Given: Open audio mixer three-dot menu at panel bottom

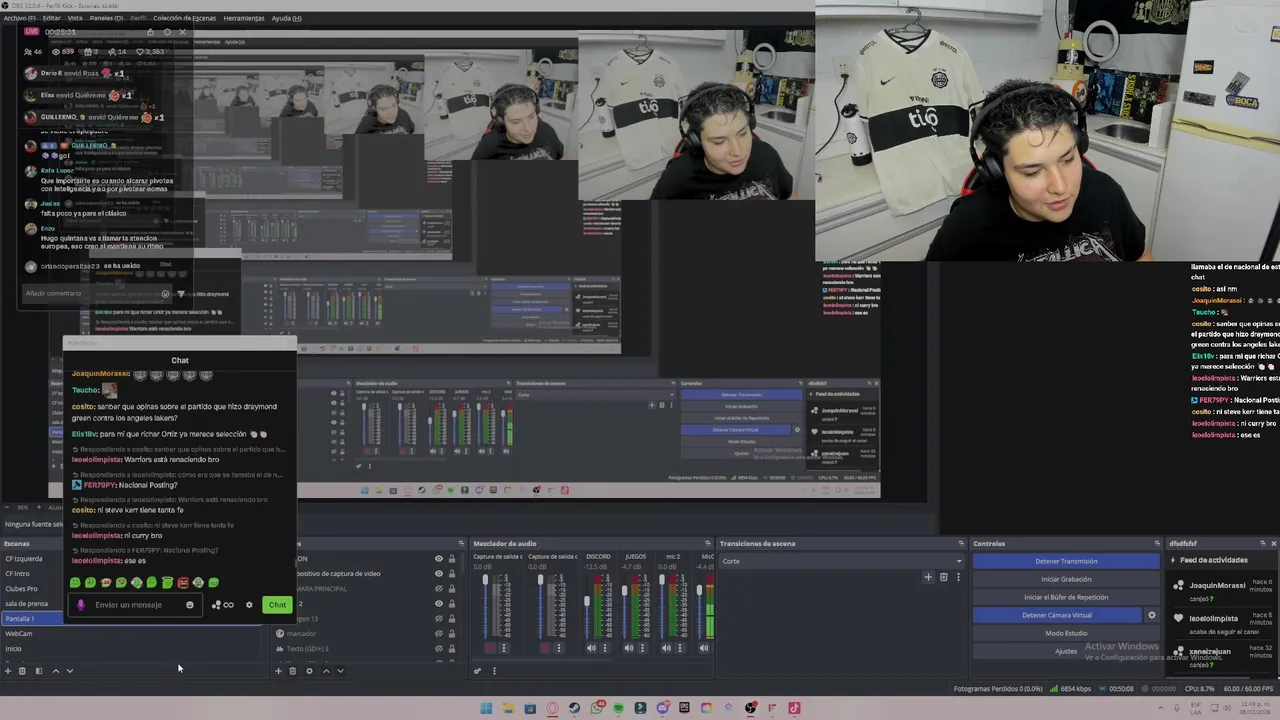Looking at the screenshot, I should coord(493,671).
